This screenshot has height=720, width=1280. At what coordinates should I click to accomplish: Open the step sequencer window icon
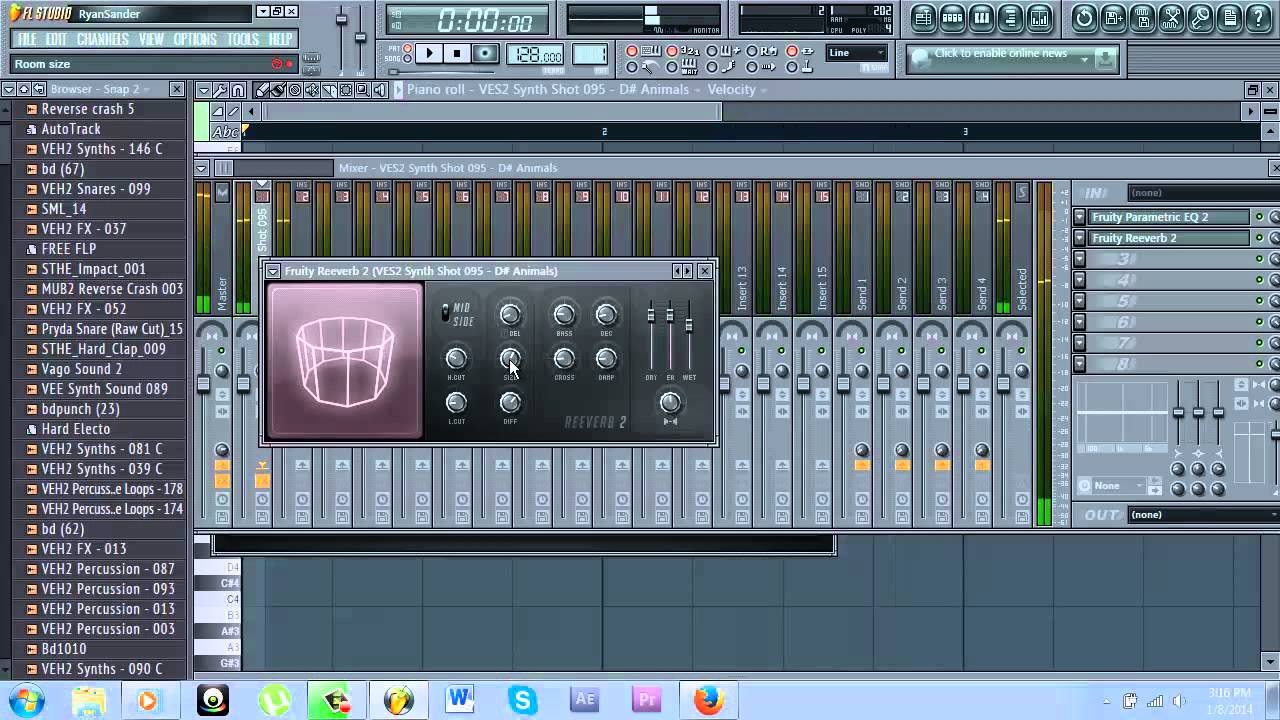click(952, 17)
